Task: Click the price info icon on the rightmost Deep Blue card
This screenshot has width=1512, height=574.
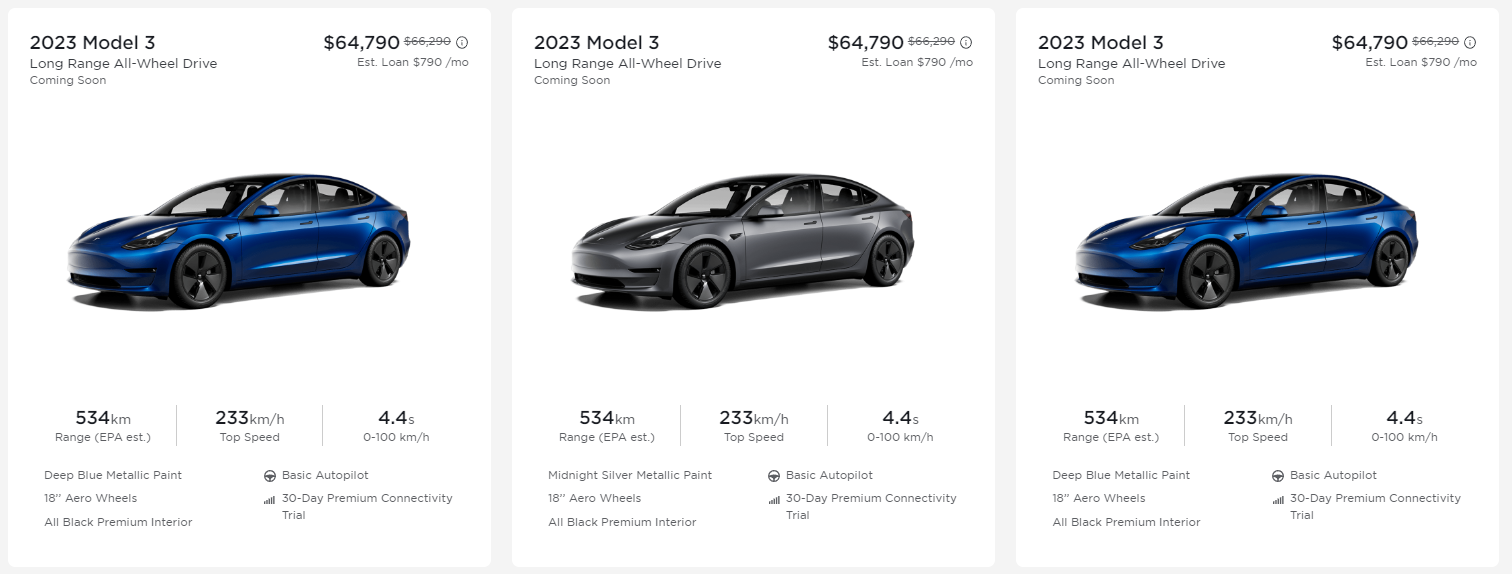Action: click(x=1470, y=43)
